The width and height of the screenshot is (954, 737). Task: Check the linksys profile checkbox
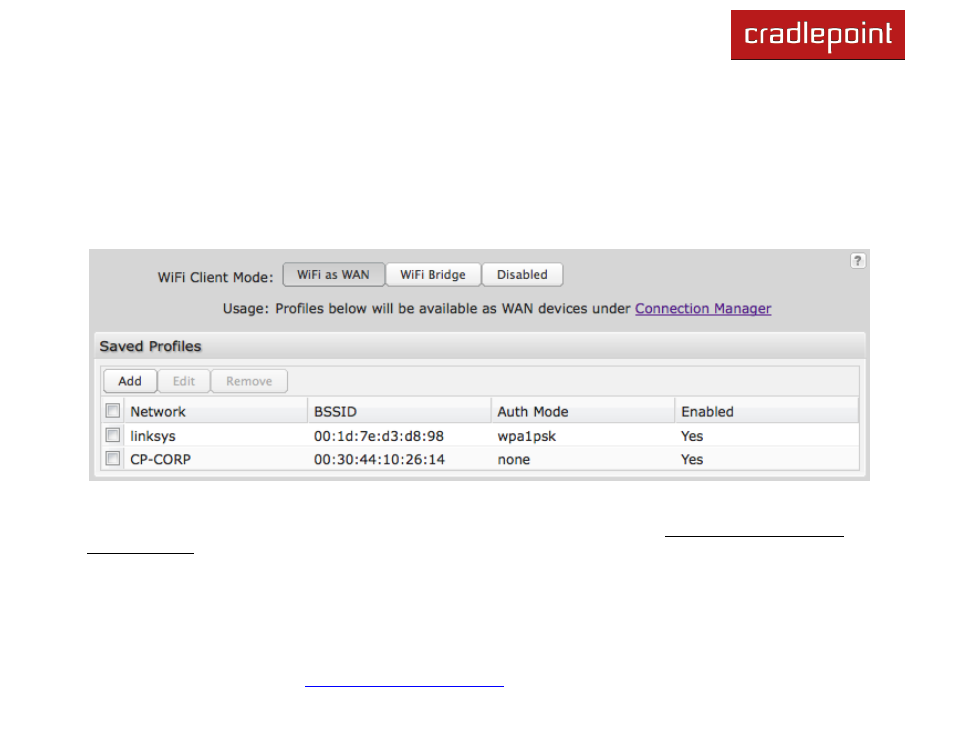pos(113,435)
